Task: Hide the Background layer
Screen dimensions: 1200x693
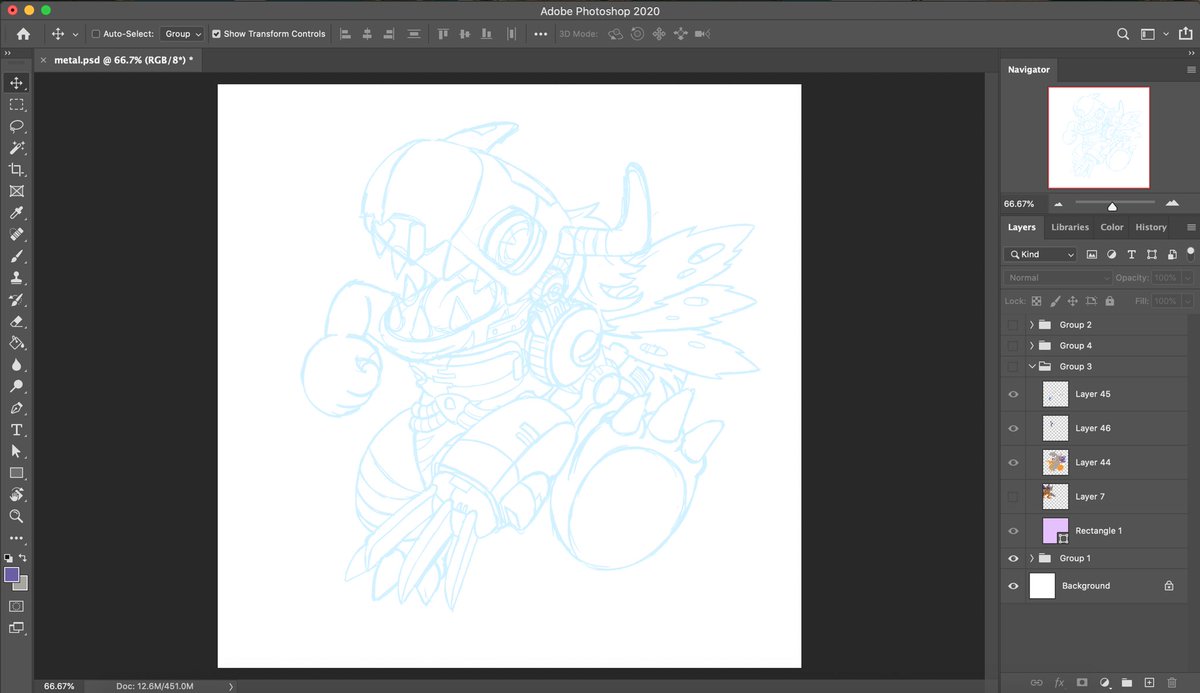Action: [1013, 586]
